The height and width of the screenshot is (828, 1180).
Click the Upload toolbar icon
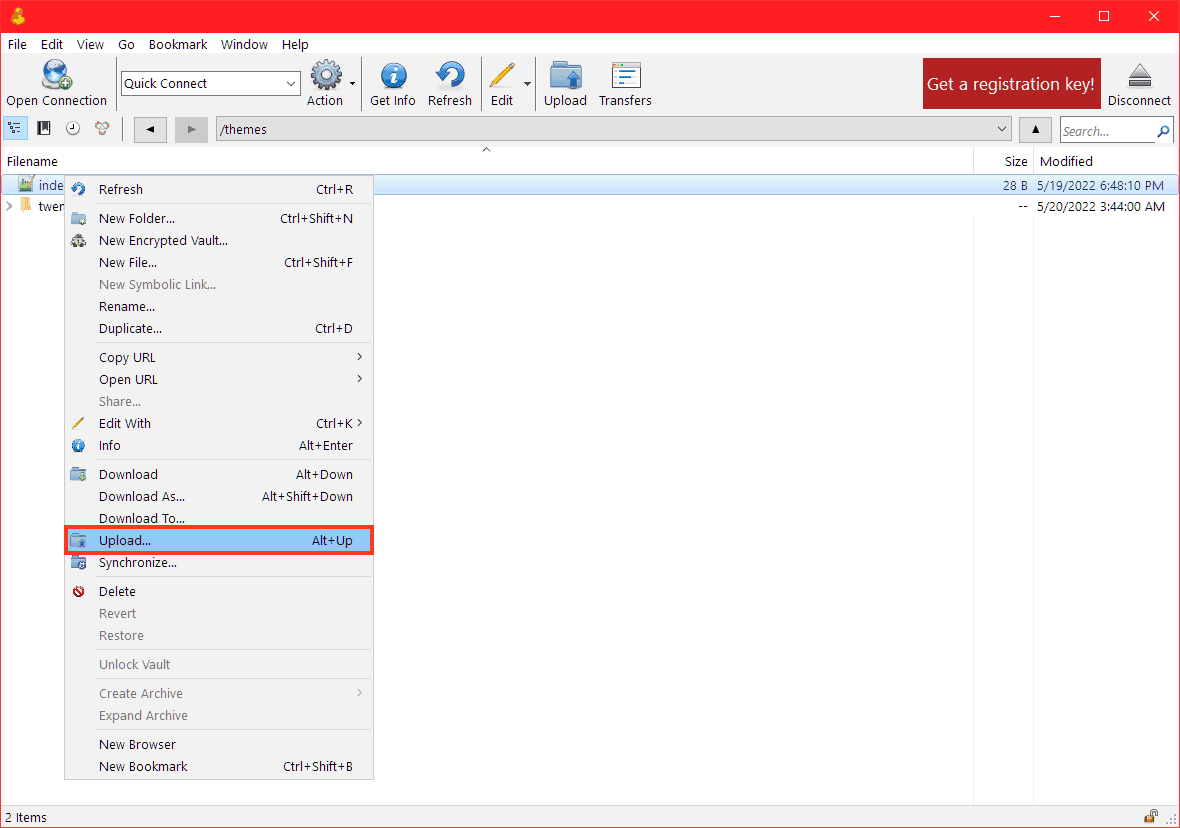point(565,77)
